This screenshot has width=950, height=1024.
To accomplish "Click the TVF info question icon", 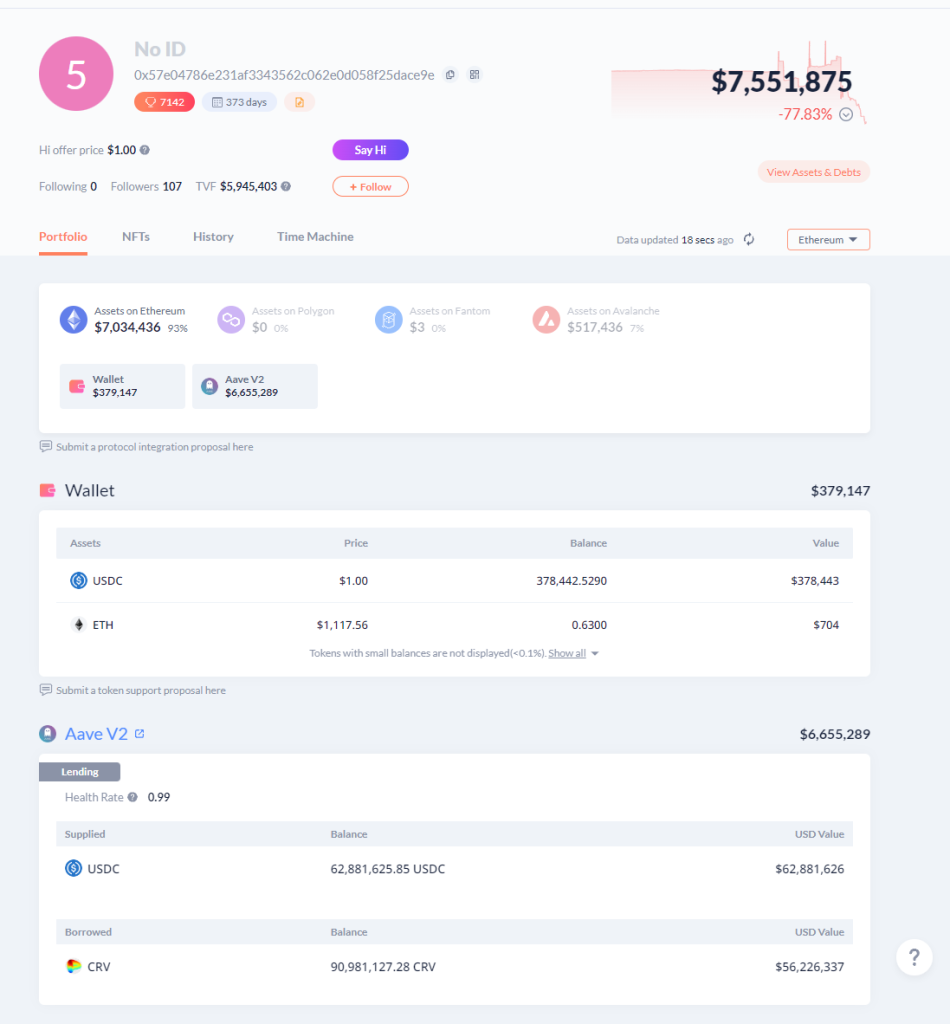I will pyautogui.click(x=286, y=187).
